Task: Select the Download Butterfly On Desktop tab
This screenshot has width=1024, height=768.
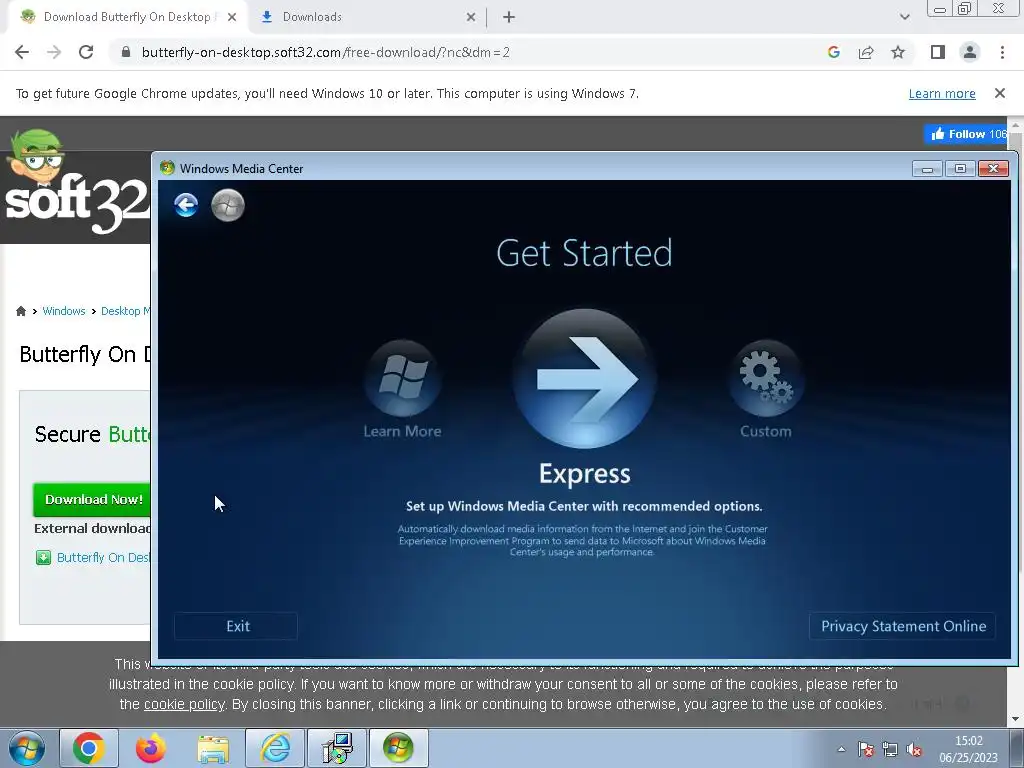Action: pyautogui.click(x=127, y=17)
